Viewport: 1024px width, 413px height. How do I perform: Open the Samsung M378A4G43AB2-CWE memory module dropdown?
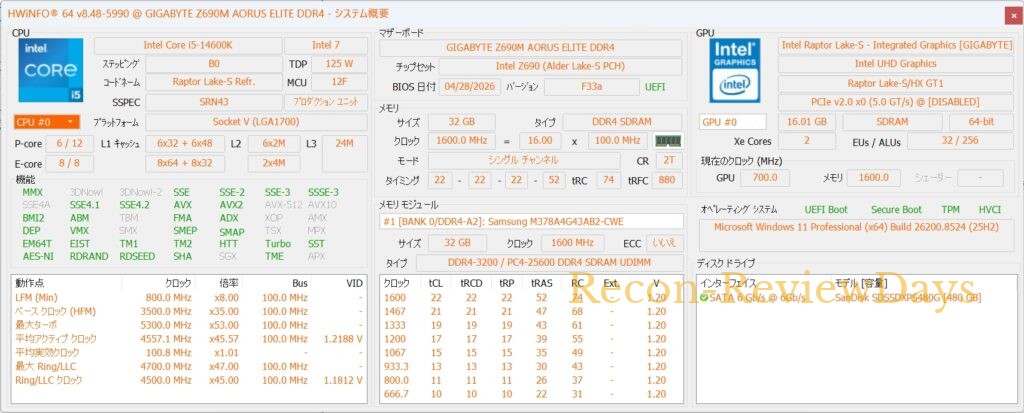531,222
